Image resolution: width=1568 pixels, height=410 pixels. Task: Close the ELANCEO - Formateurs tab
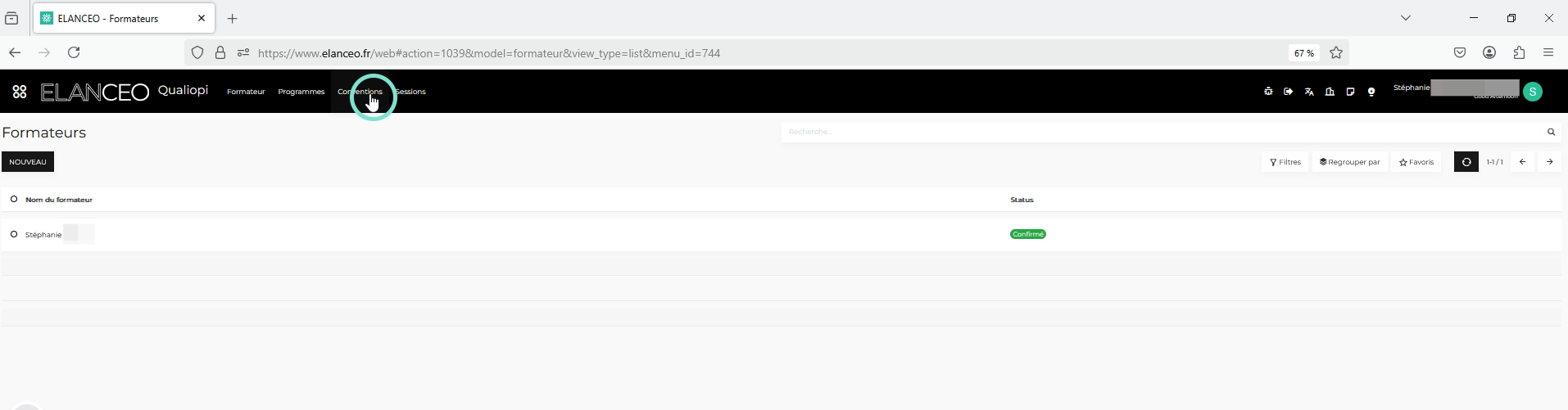click(202, 18)
